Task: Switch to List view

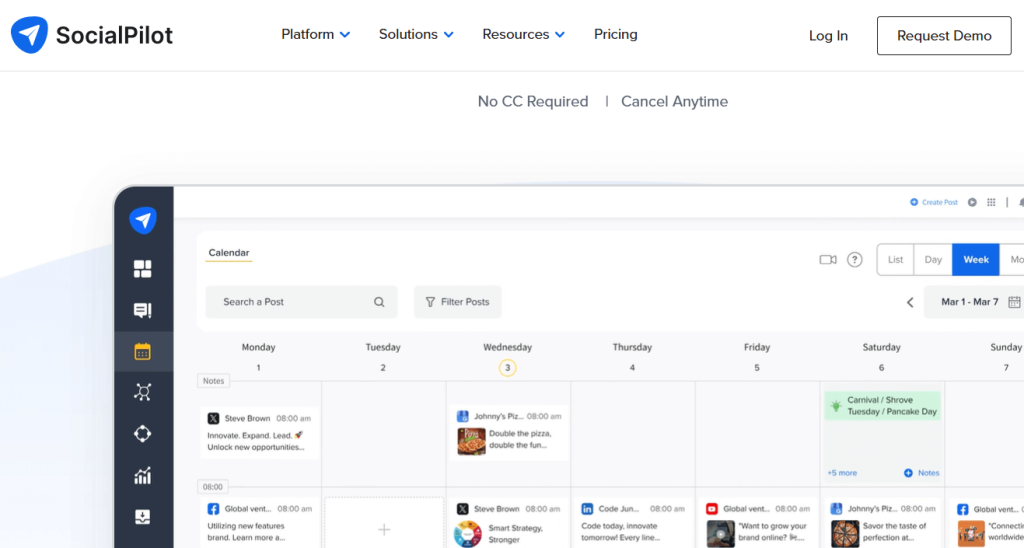Action: (895, 260)
